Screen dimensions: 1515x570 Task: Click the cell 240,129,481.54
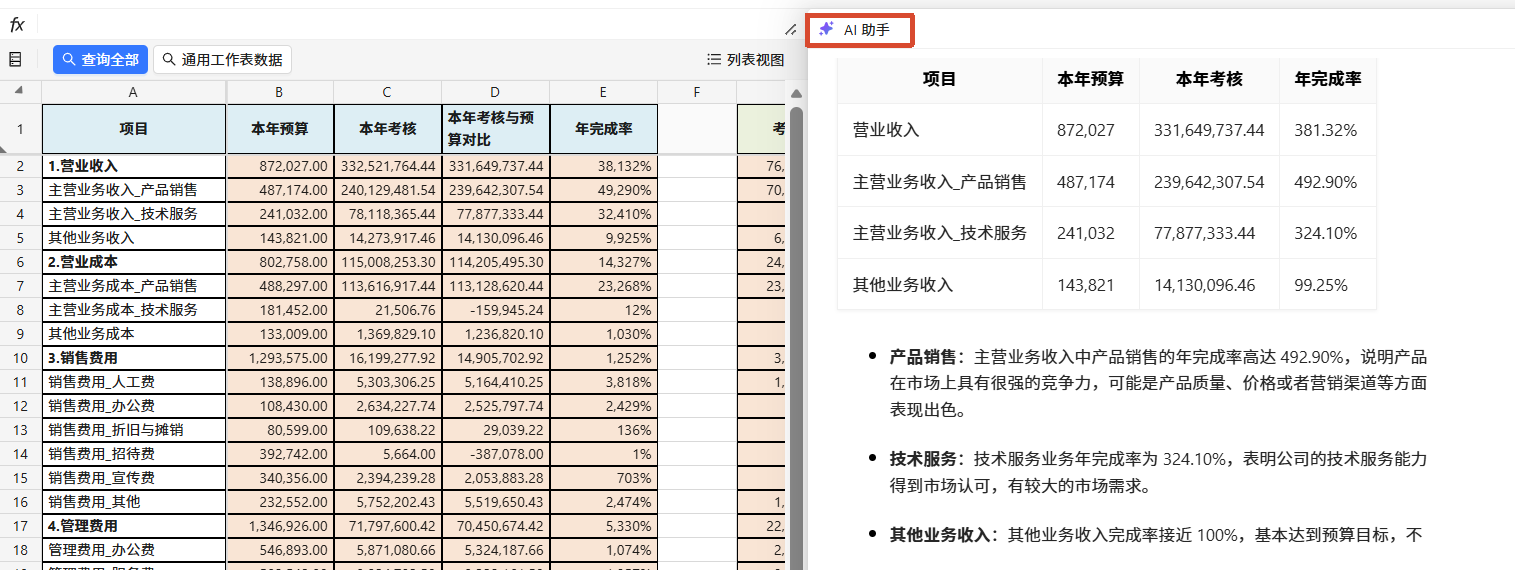point(387,190)
